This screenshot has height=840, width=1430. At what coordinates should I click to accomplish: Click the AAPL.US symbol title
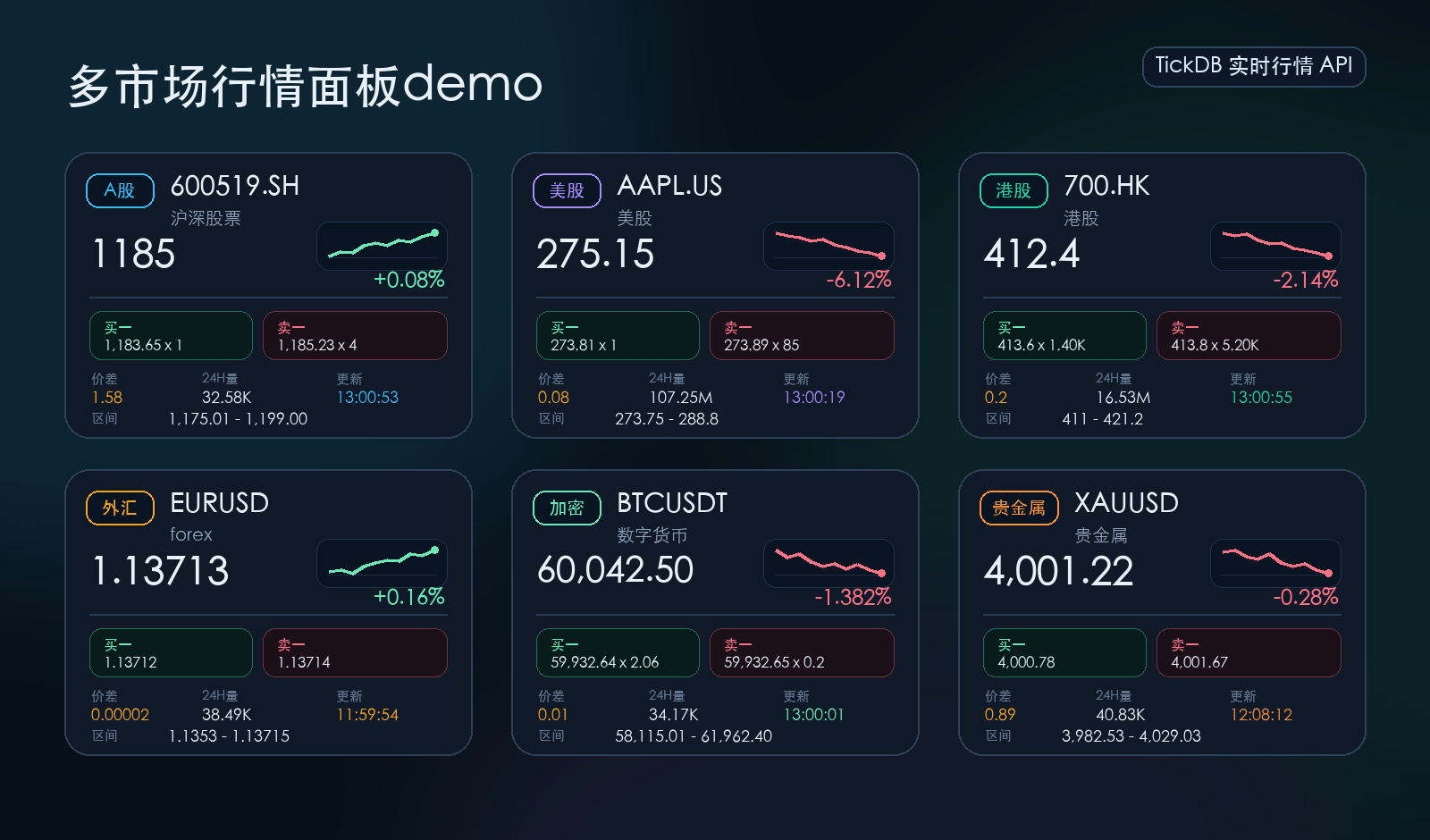[x=669, y=186]
